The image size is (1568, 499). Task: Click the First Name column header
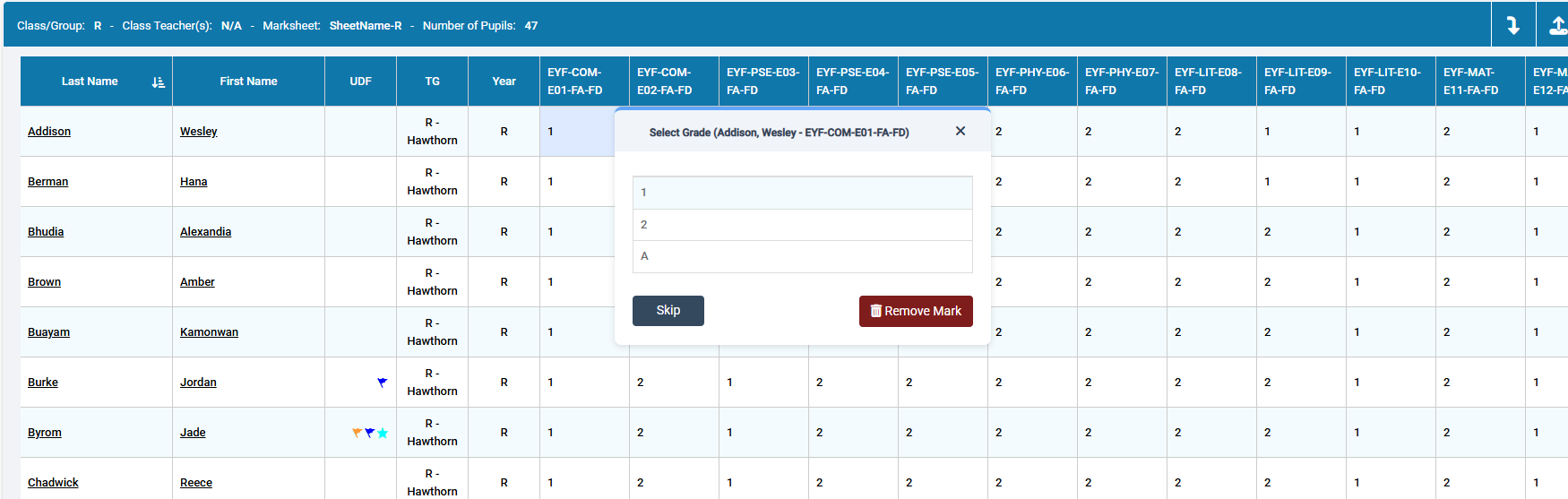pyautogui.click(x=248, y=82)
